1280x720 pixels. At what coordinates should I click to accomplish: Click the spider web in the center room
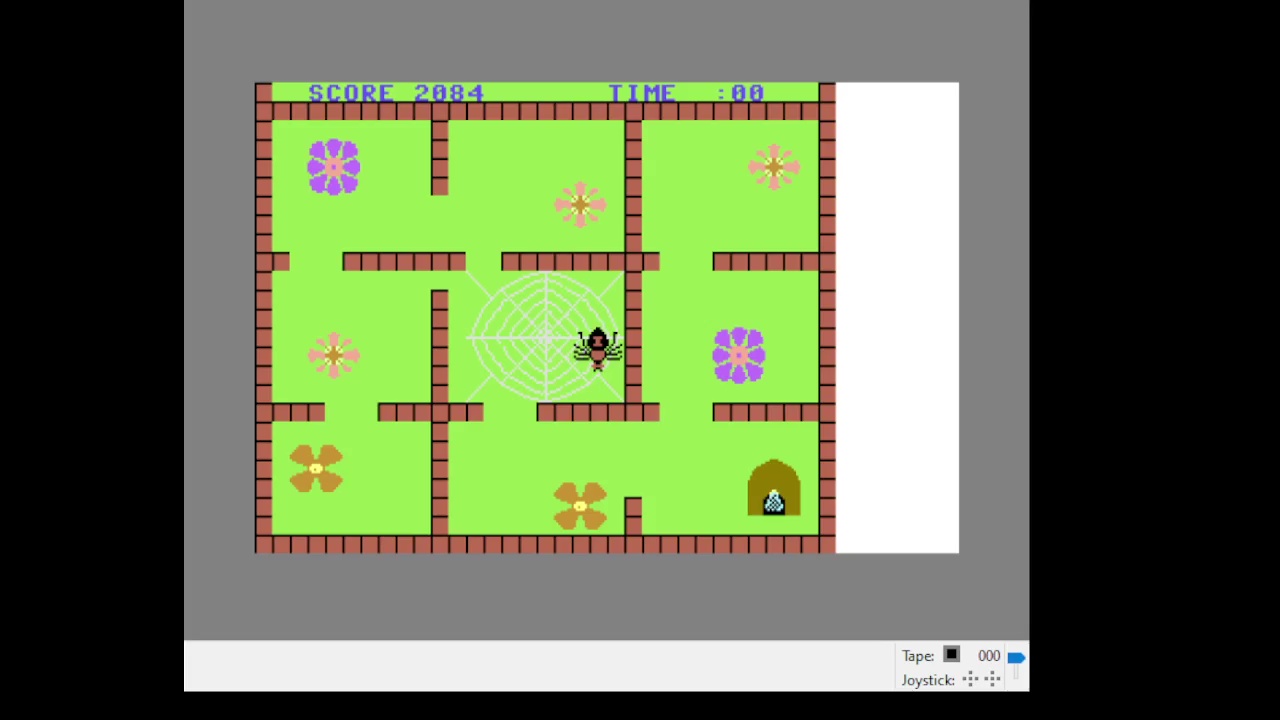click(546, 337)
